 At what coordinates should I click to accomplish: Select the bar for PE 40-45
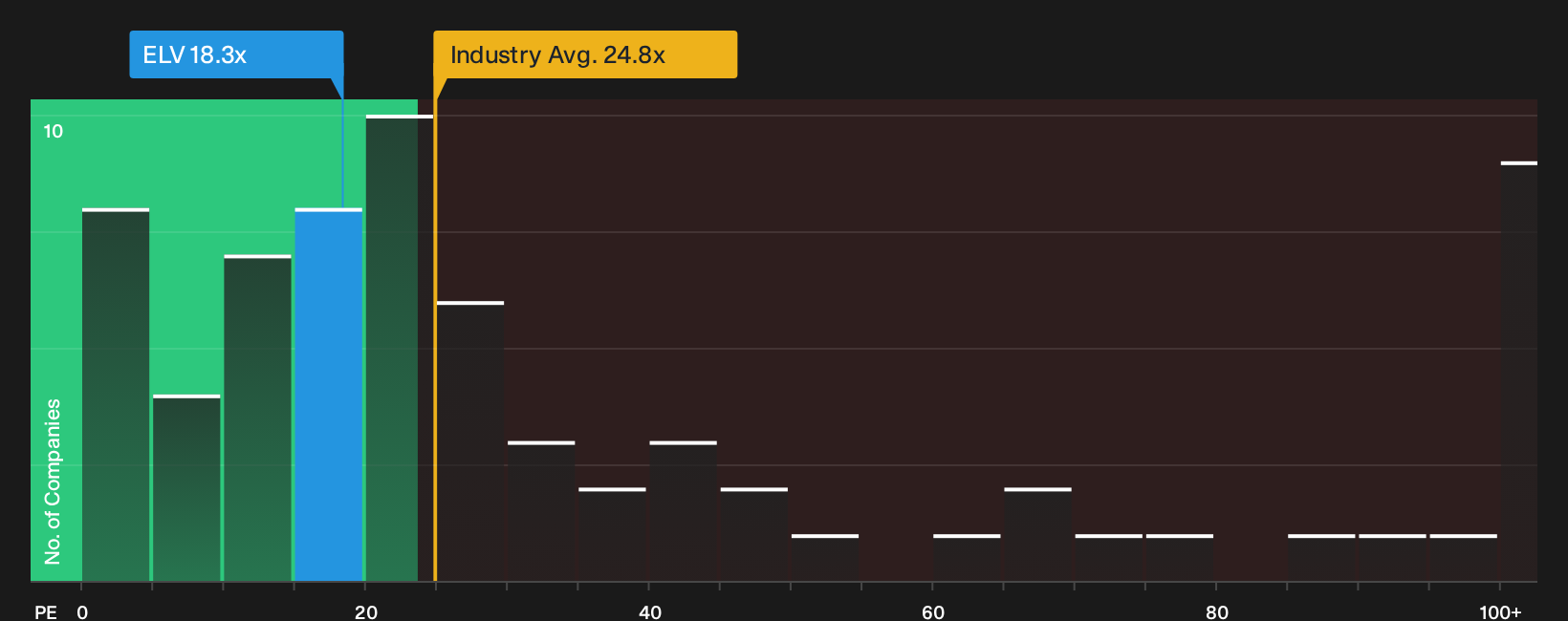(683, 511)
